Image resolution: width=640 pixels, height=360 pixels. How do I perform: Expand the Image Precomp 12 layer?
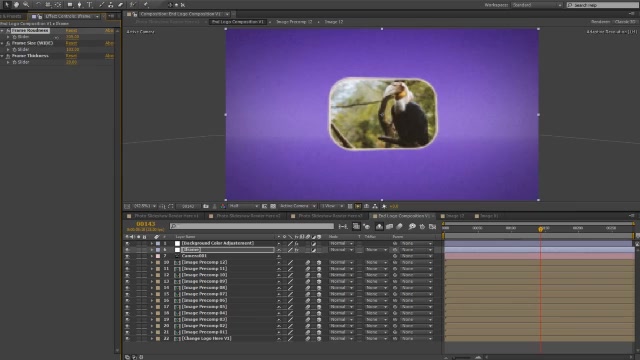(152, 262)
